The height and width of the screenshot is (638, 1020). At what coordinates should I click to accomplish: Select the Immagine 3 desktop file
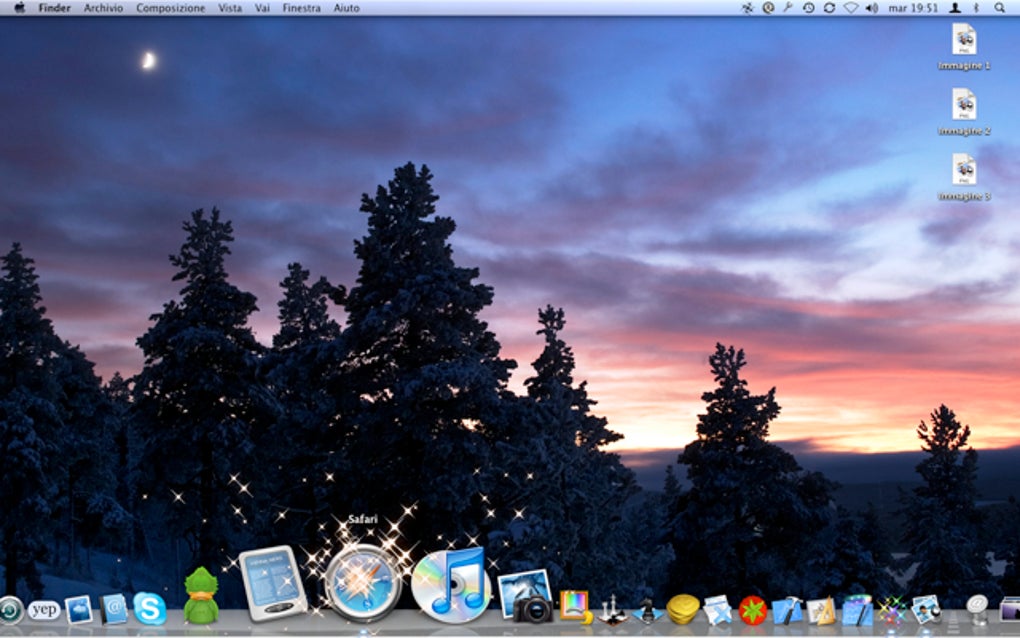click(964, 177)
